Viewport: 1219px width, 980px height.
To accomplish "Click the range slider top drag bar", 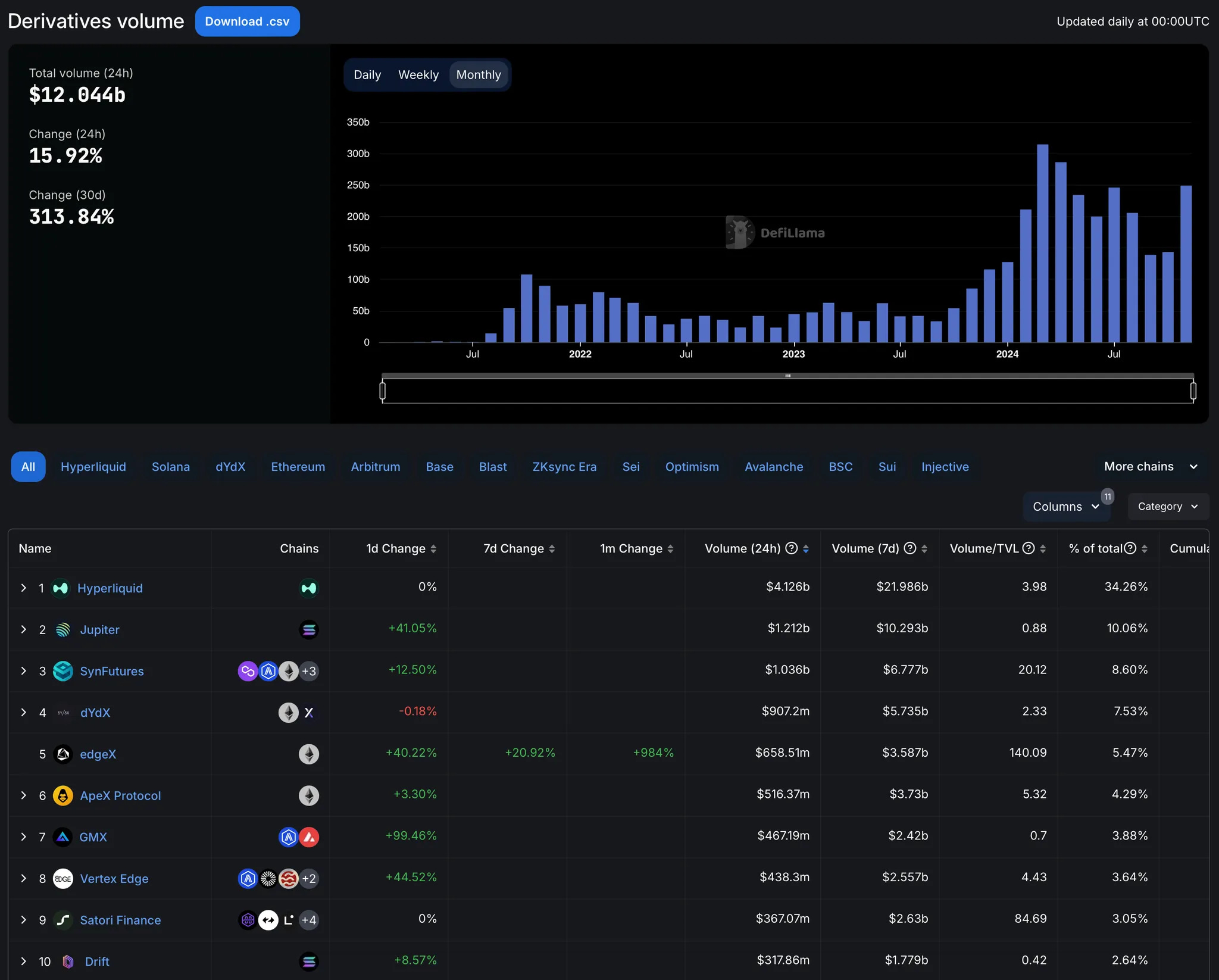I will coord(787,376).
